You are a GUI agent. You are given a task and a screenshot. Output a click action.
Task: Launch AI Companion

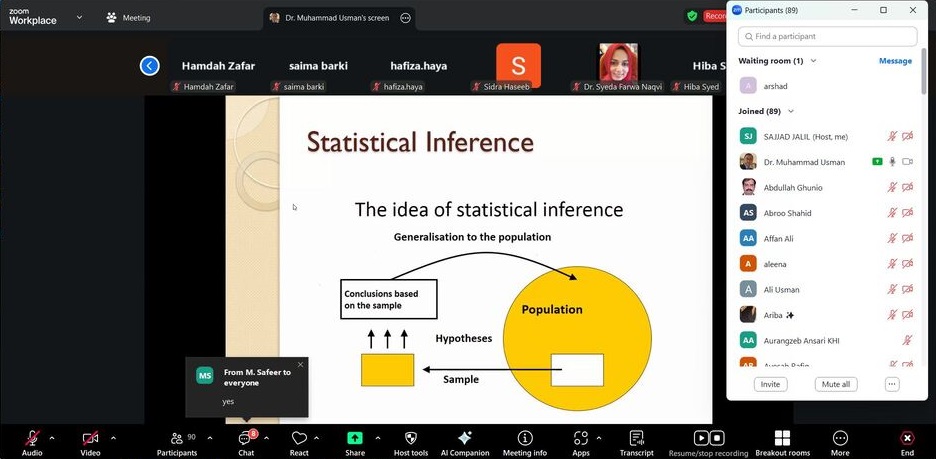[x=464, y=443]
